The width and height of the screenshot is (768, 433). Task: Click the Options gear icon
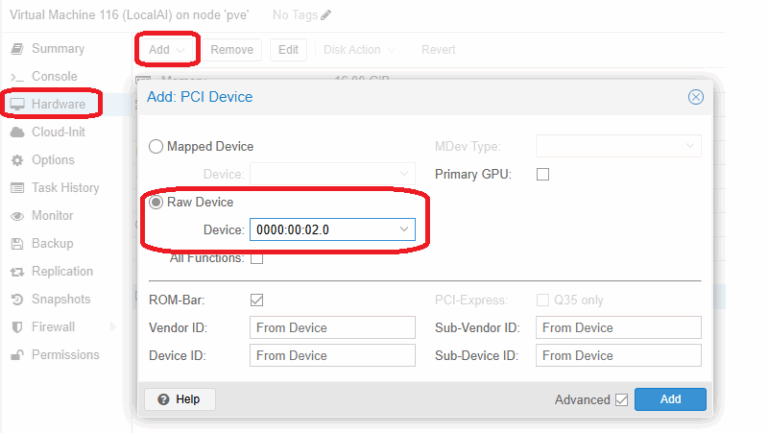click(16, 160)
